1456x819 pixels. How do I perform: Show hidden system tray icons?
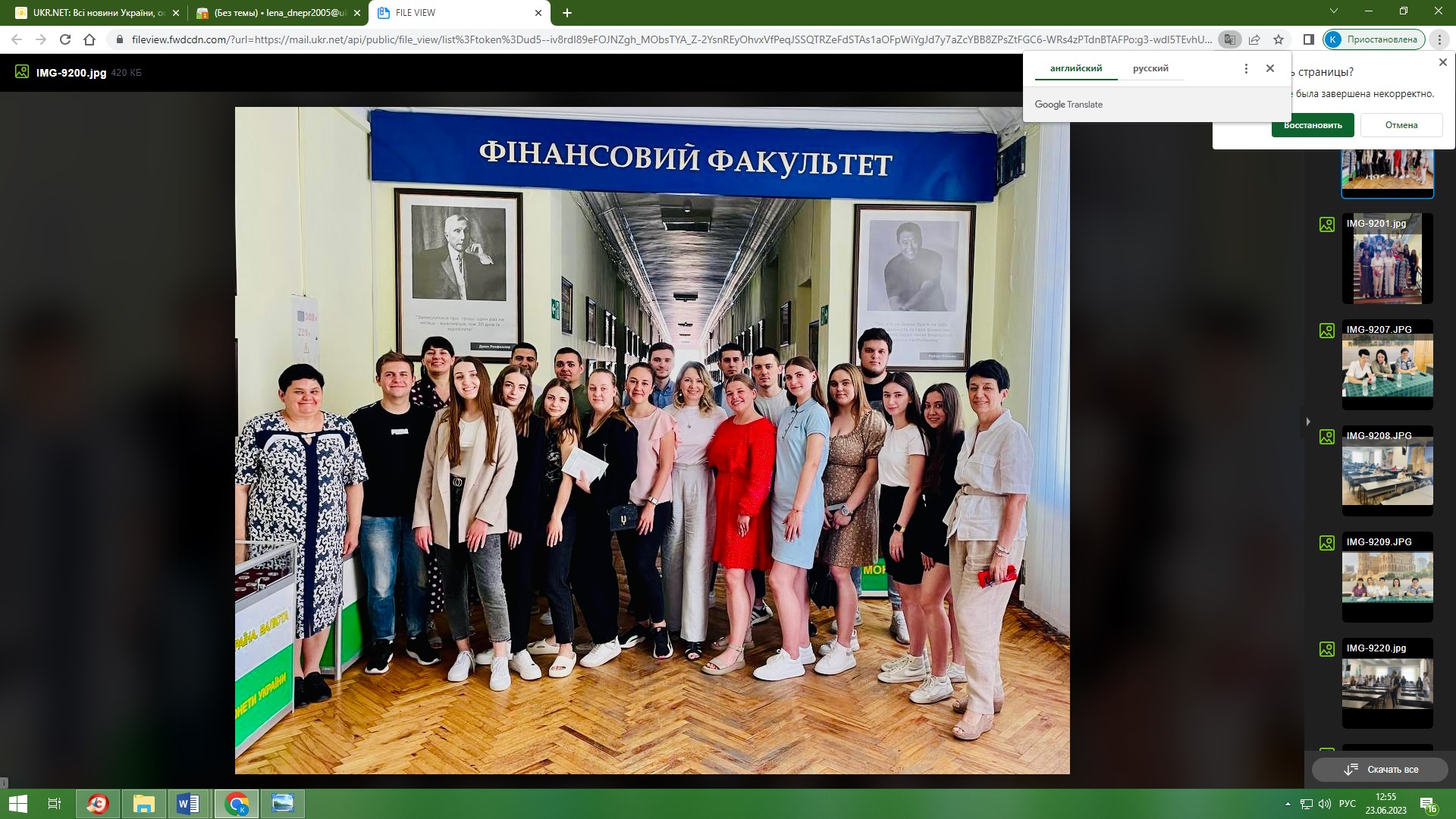click(1288, 804)
